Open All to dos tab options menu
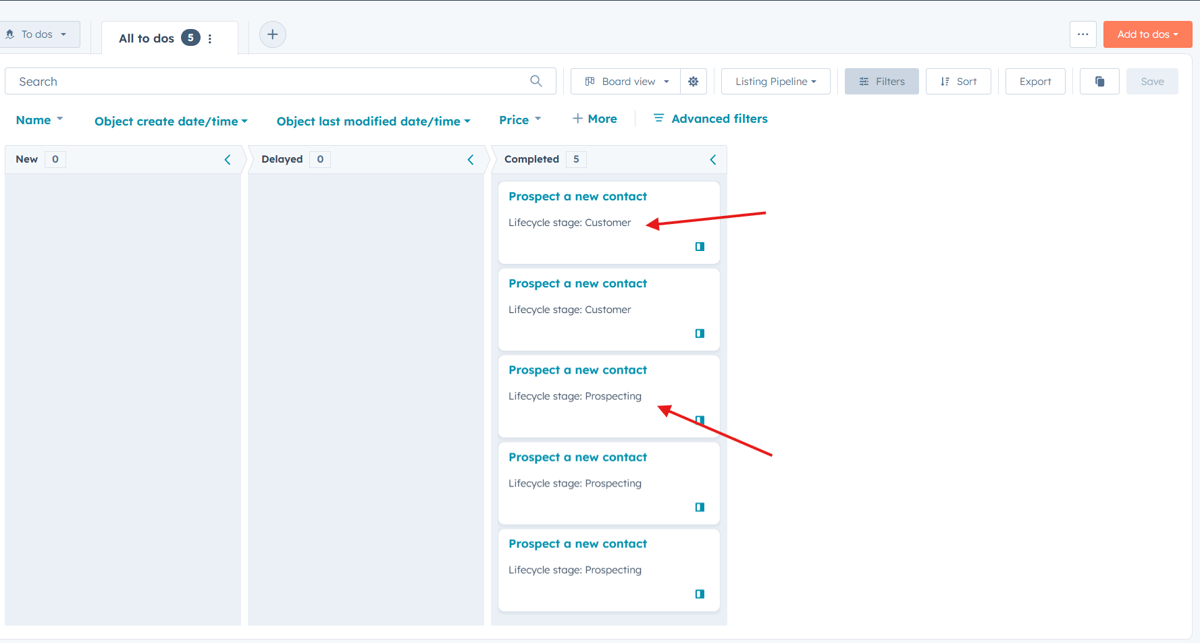Viewport: 1200px width, 643px height. [x=210, y=39]
